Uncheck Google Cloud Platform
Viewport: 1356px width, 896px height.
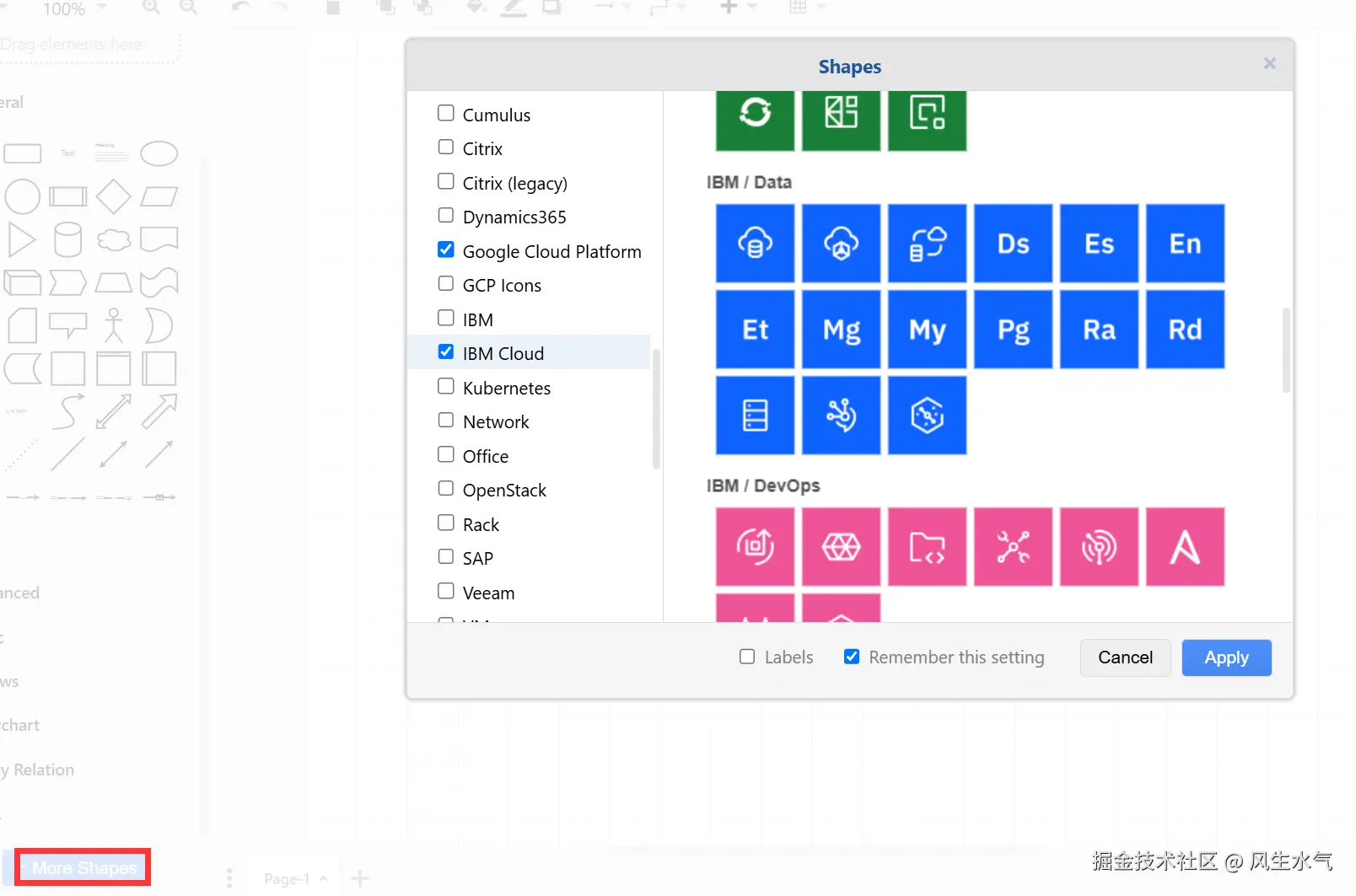[446, 249]
